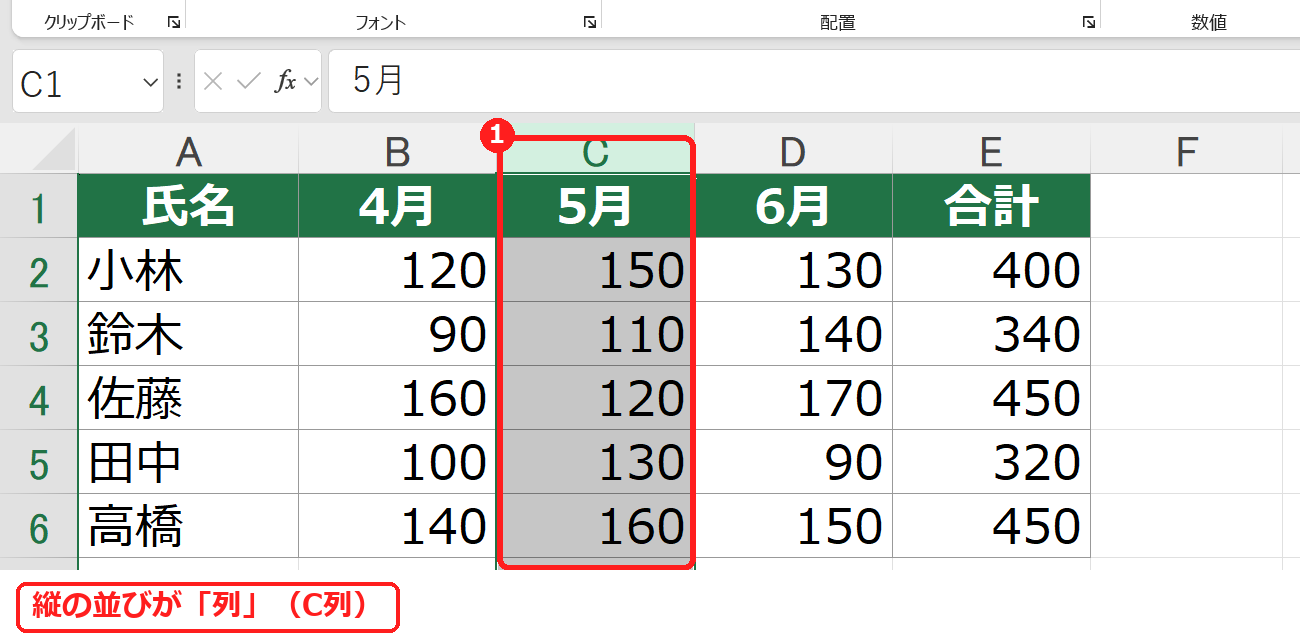Image resolution: width=1300 pixels, height=640 pixels.
Task: Click 佐藤's 4月 value 160
Action: [397, 398]
